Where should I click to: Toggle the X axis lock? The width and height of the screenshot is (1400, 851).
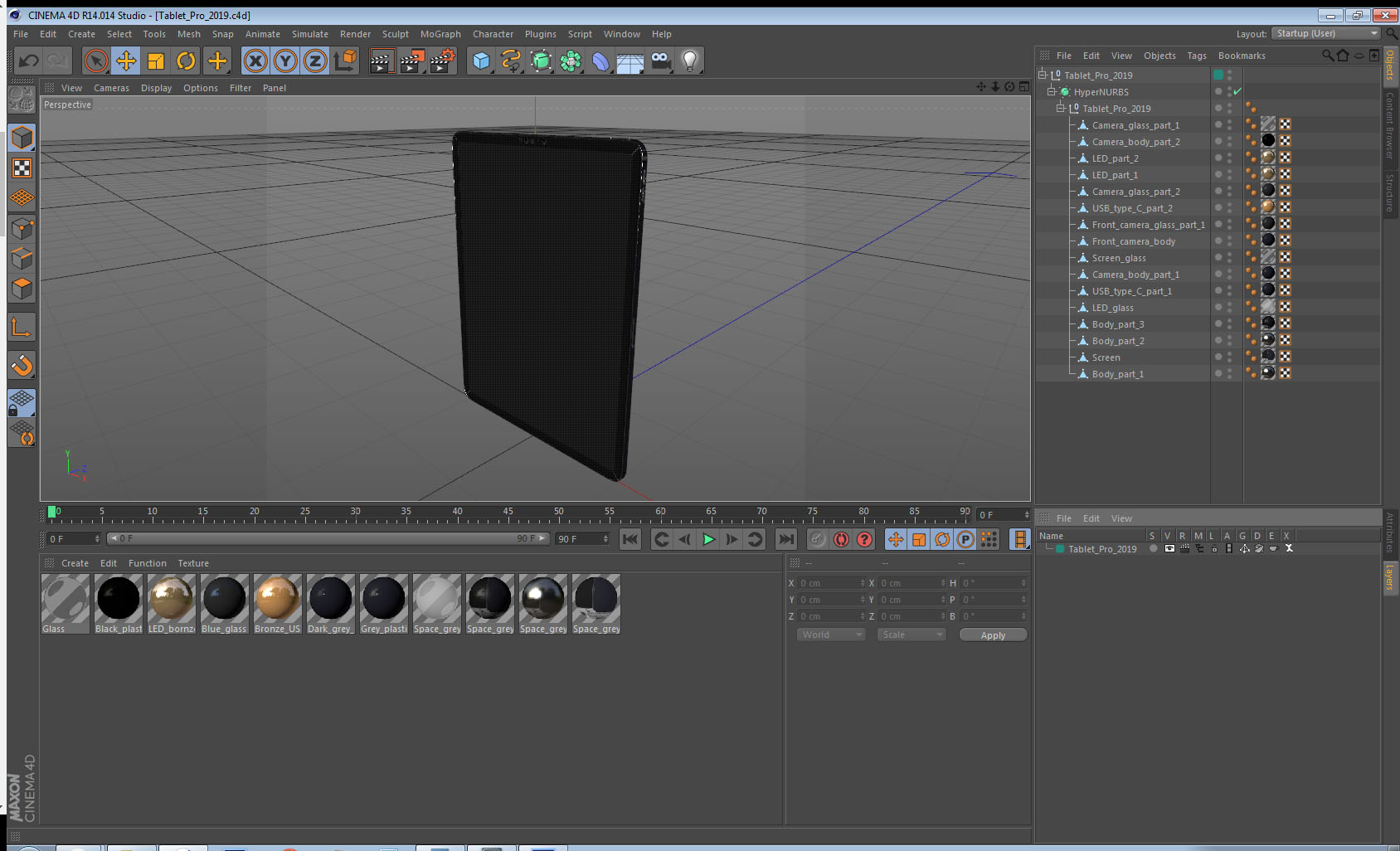[x=255, y=61]
